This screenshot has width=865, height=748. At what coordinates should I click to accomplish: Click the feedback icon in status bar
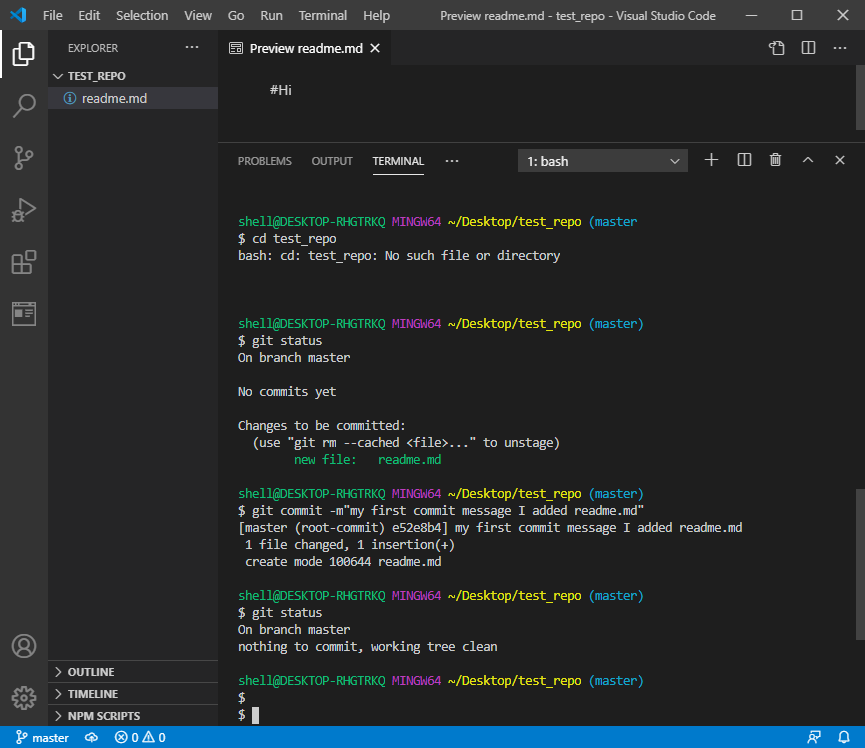tap(814, 738)
